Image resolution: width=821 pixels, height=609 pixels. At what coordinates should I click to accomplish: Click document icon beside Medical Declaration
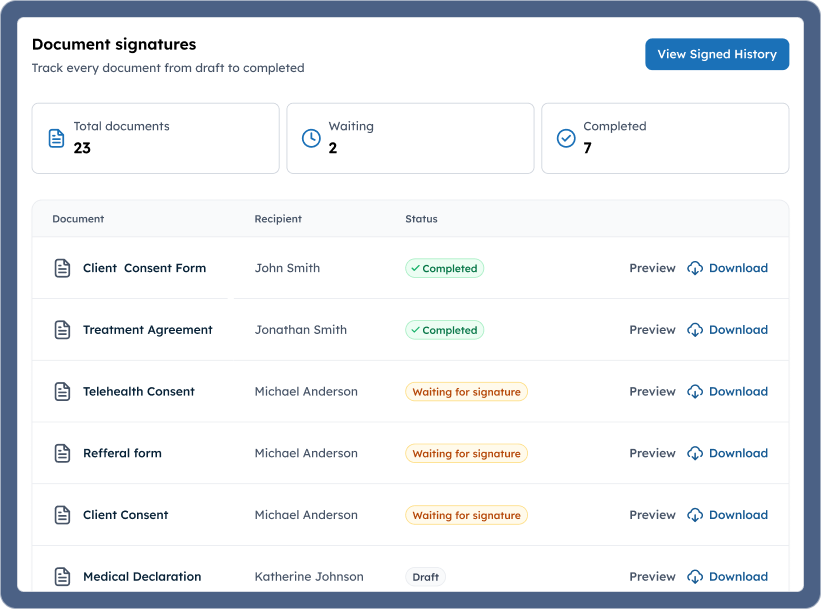62,577
